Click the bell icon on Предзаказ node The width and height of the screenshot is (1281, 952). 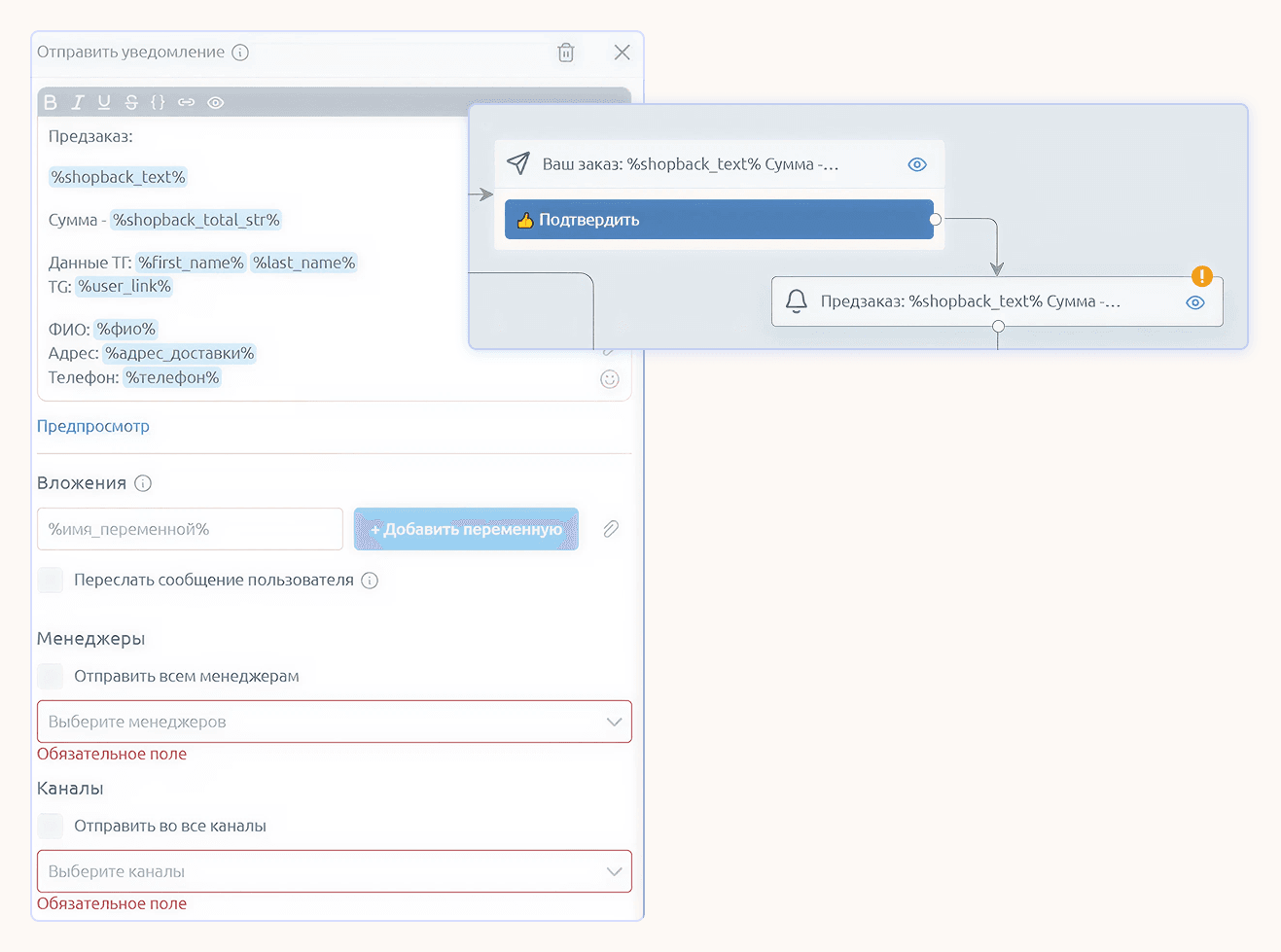(797, 301)
